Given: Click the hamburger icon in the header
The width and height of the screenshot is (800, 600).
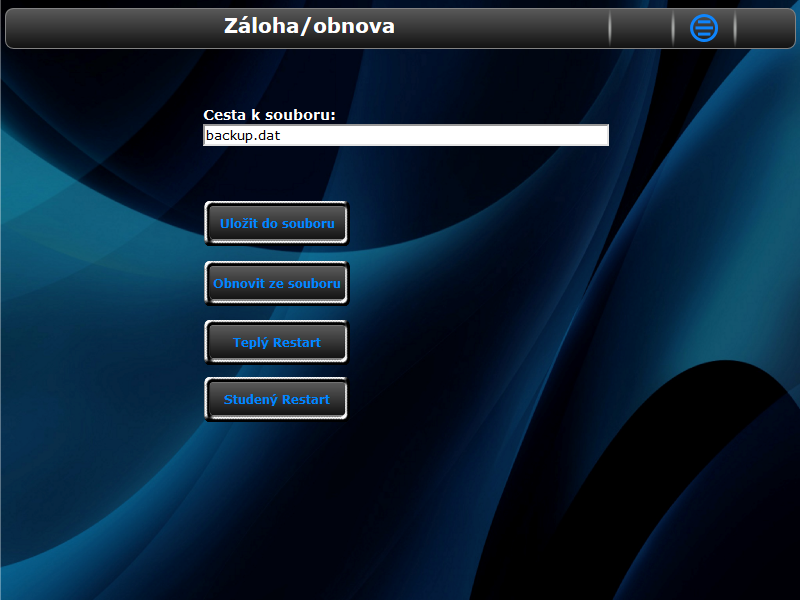Looking at the screenshot, I should 704,28.
